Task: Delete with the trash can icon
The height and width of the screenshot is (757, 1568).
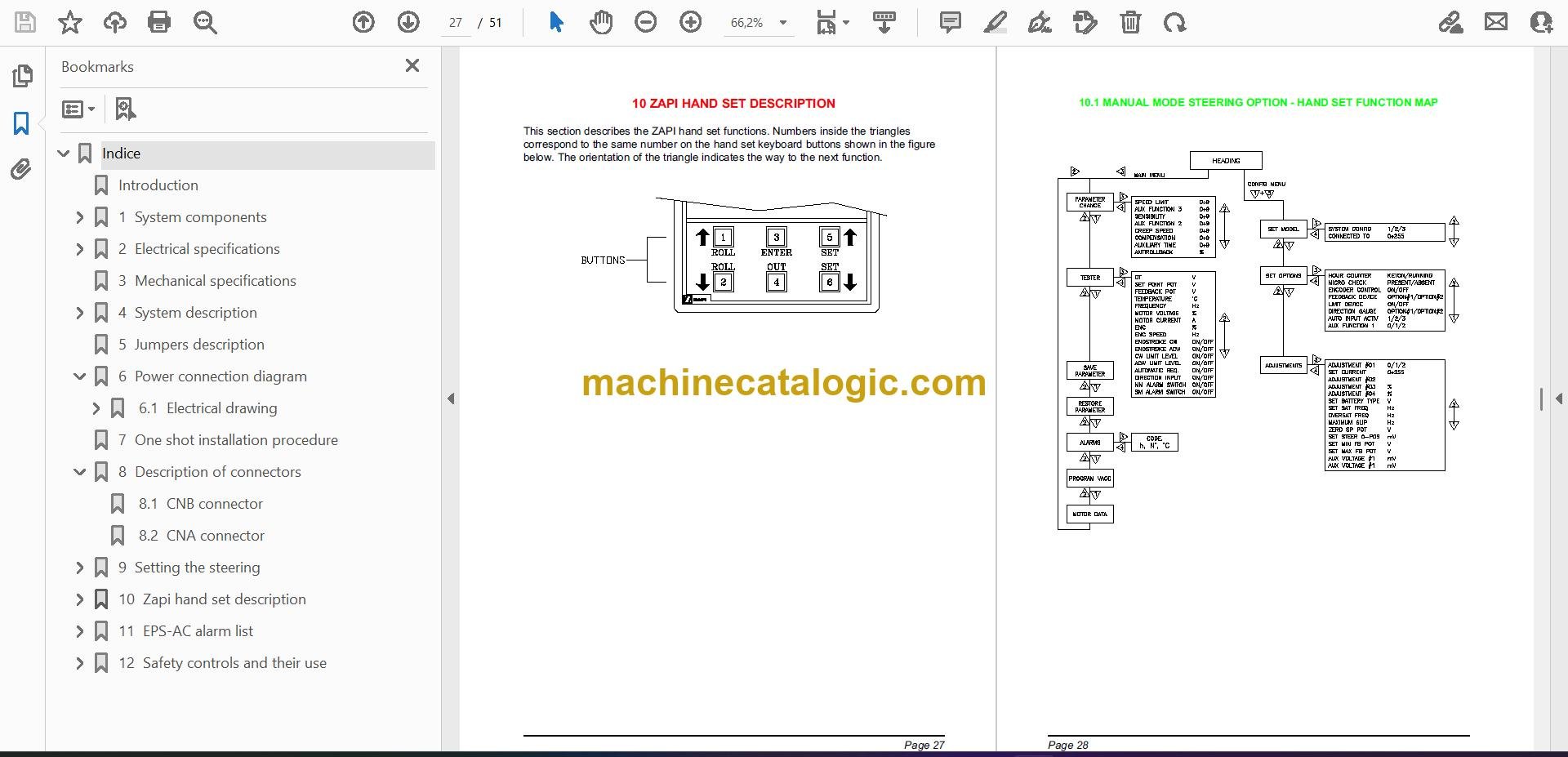Action: [x=1130, y=22]
